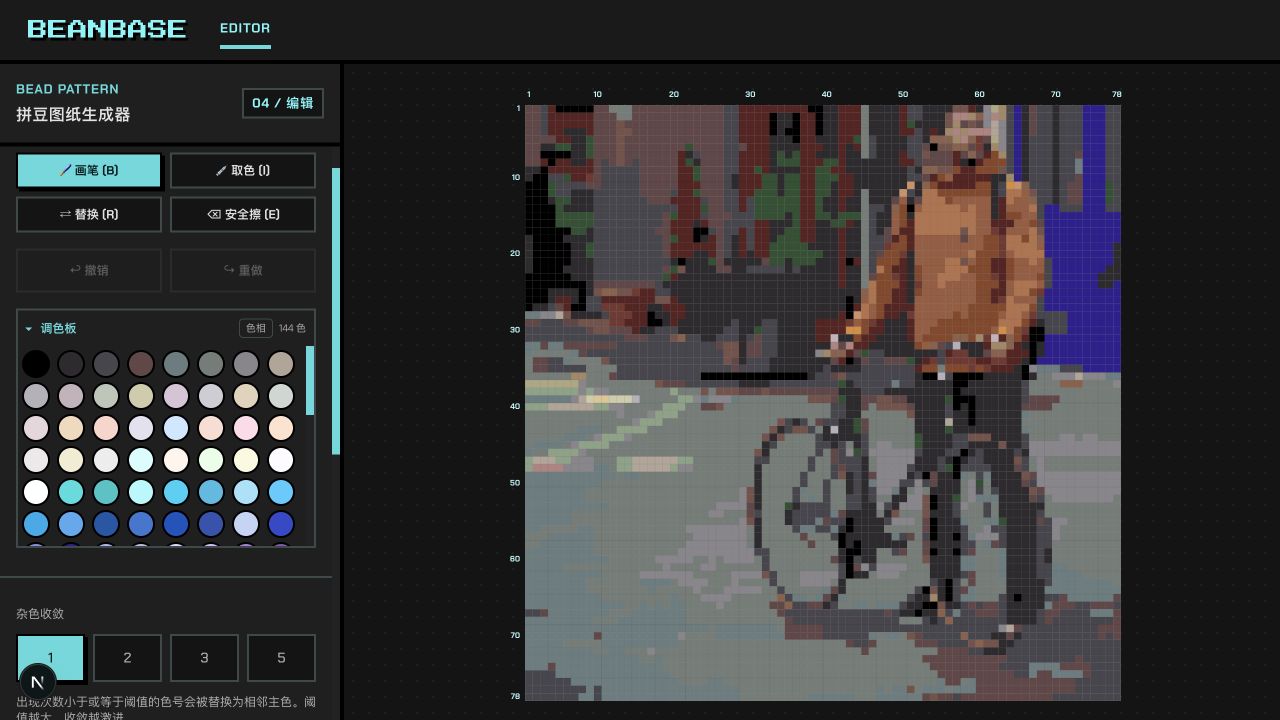Select the pure white palette swatch
Viewport: 1280px width, 720px height.
click(36, 492)
